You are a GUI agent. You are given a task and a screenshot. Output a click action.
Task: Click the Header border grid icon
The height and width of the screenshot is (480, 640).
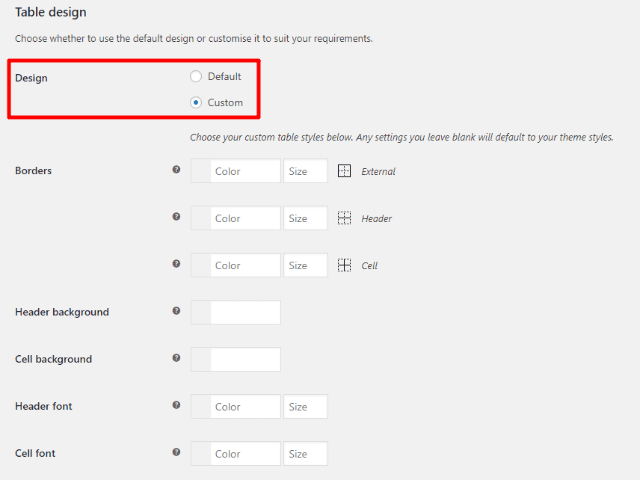(x=345, y=218)
